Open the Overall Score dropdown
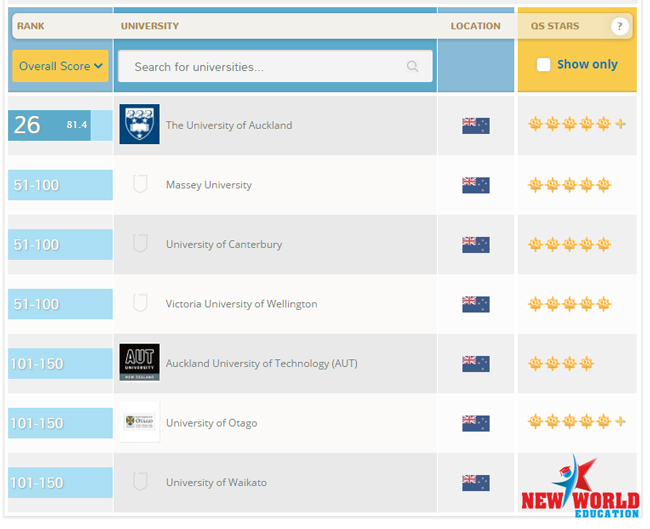The width and height of the screenshot is (650, 529). click(61, 66)
